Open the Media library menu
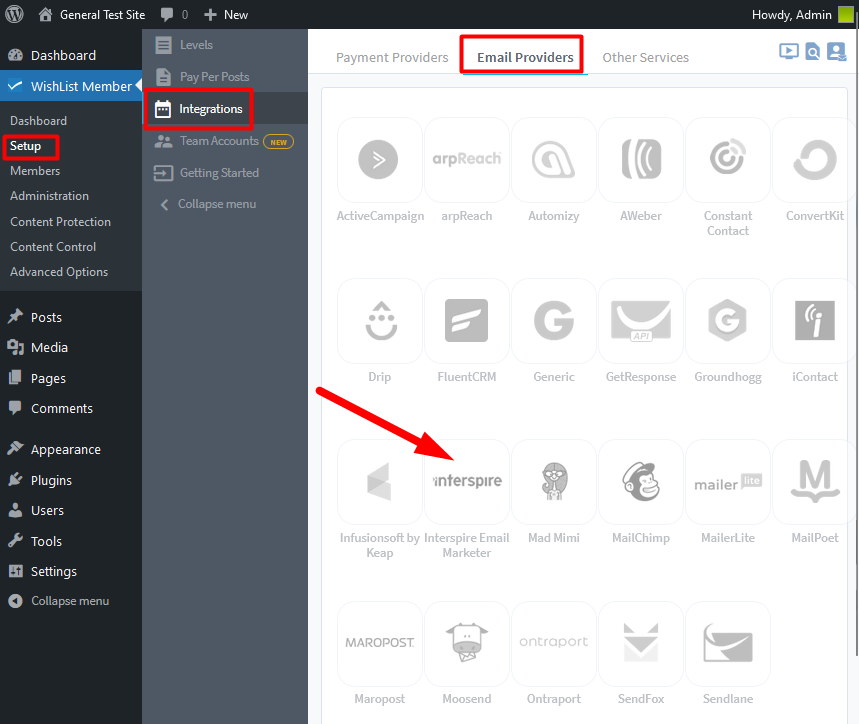Image resolution: width=859 pixels, height=724 pixels. [71, 347]
